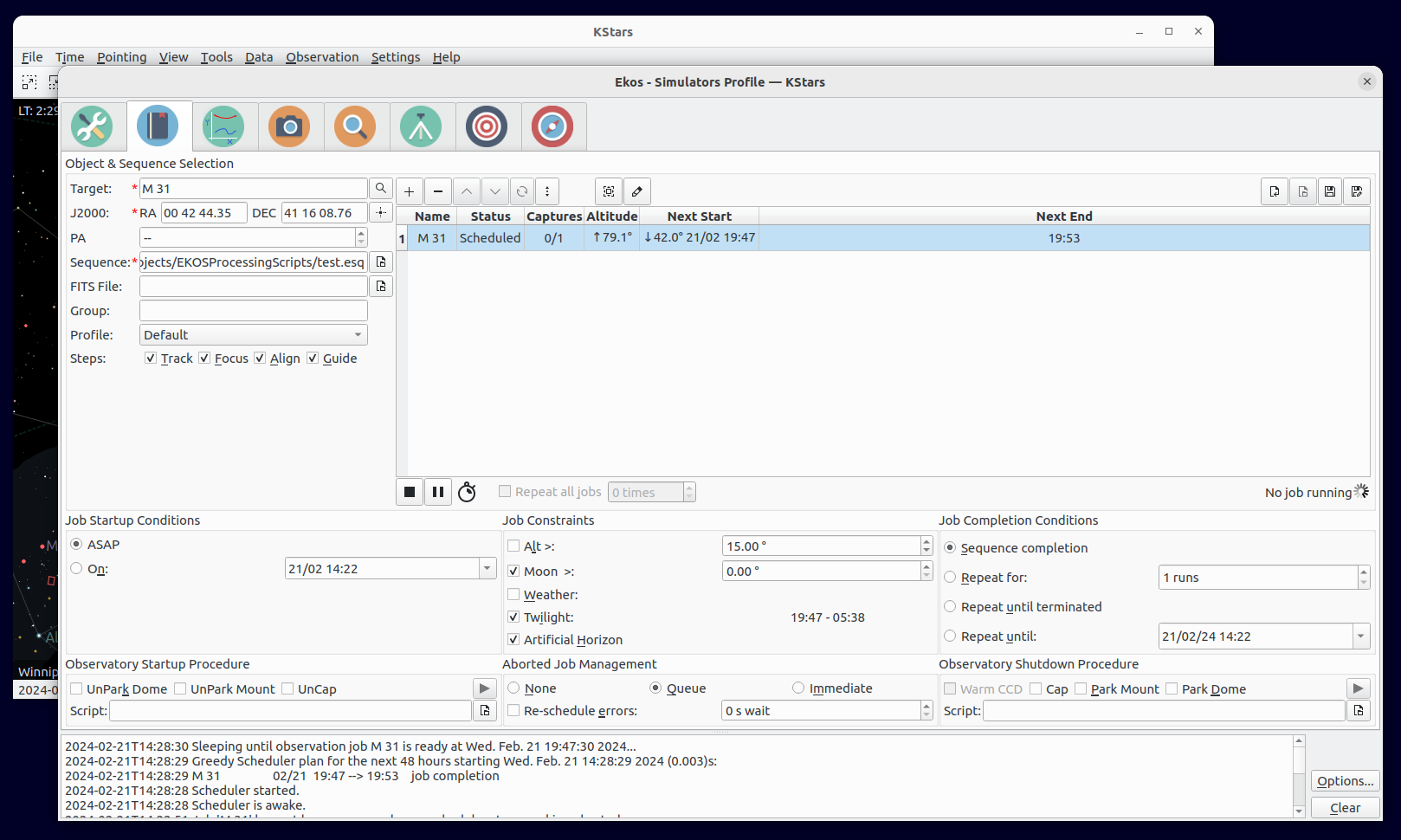Open the Profile dropdown

coord(357,334)
